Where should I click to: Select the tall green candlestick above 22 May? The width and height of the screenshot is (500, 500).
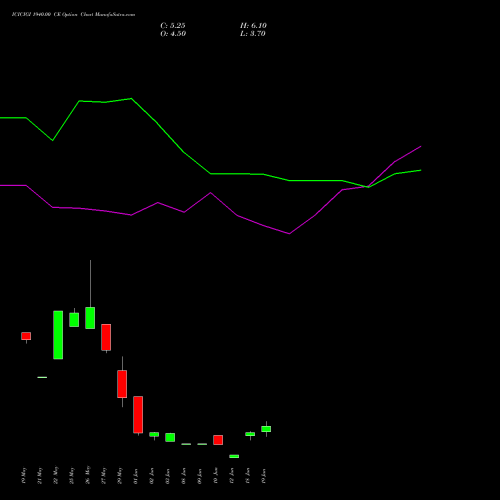click(58, 335)
